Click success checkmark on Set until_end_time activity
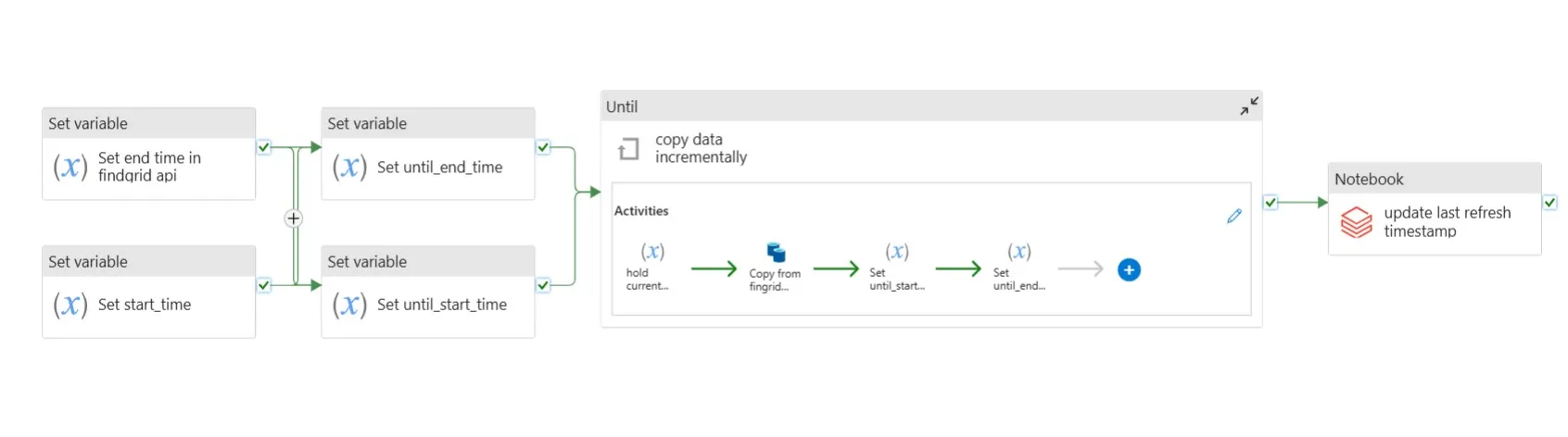Viewport: 1568px width, 437px height. point(543,147)
